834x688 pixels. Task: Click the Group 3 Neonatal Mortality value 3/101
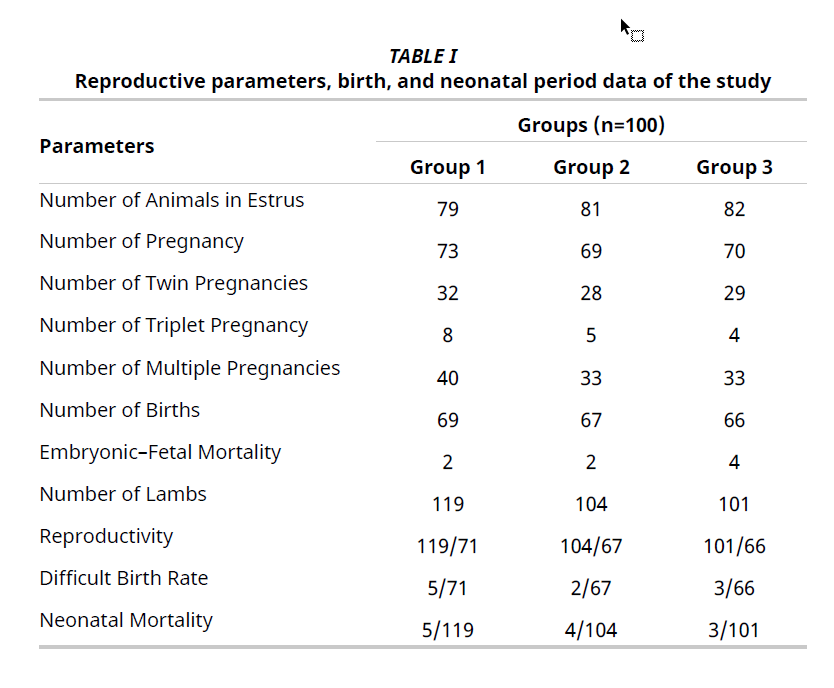tap(734, 631)
